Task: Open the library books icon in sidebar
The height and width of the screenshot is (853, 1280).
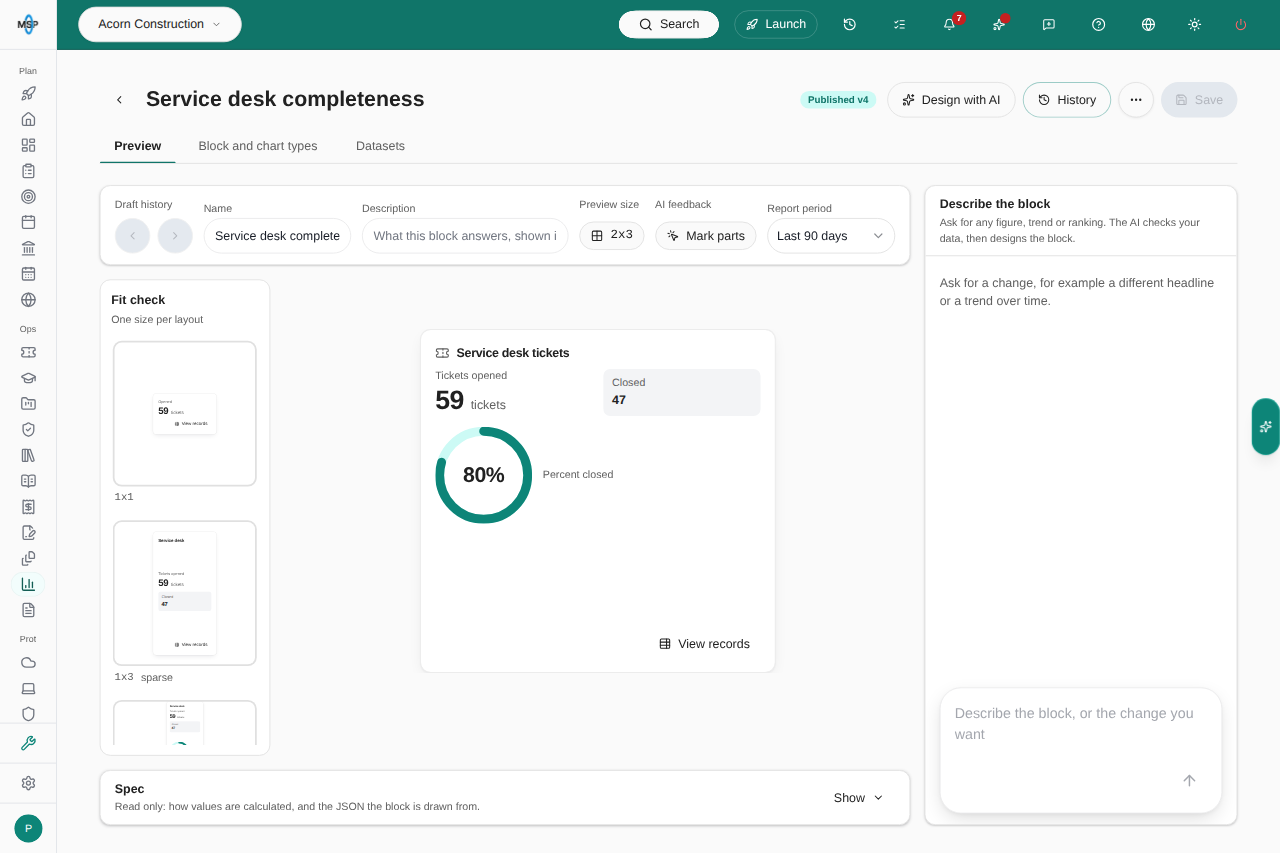Action: click(28, 455)
